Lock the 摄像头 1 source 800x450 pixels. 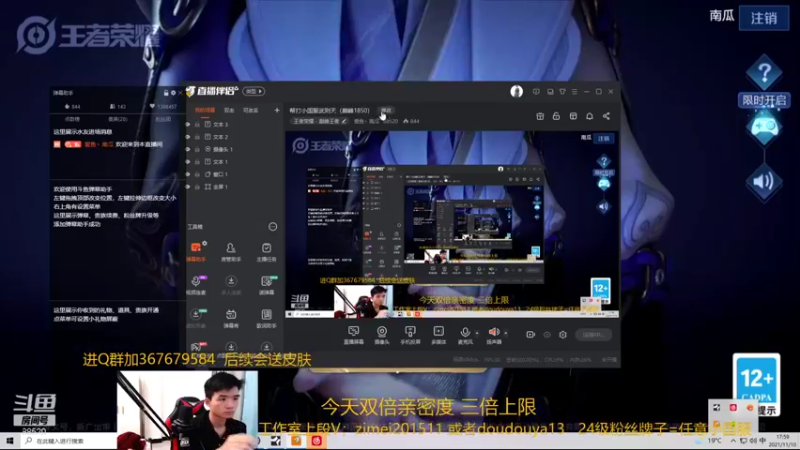point(197,149)
